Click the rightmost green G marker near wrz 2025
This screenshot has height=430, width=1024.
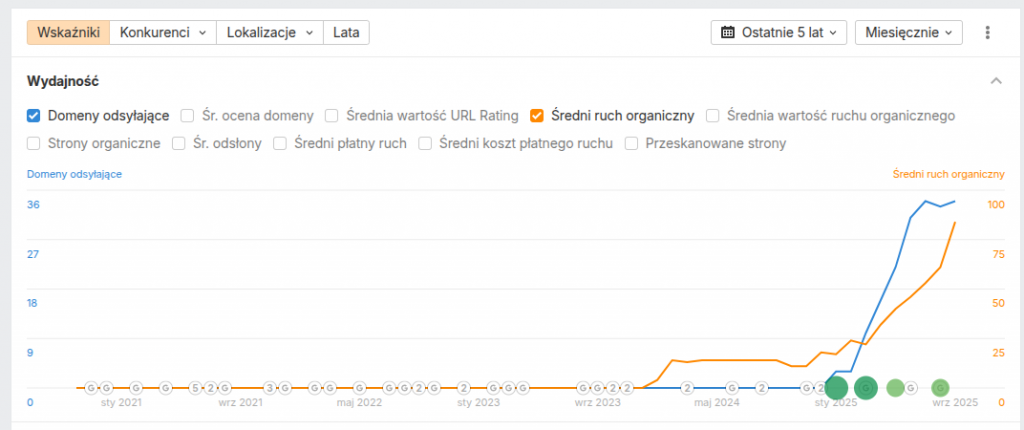940,387
